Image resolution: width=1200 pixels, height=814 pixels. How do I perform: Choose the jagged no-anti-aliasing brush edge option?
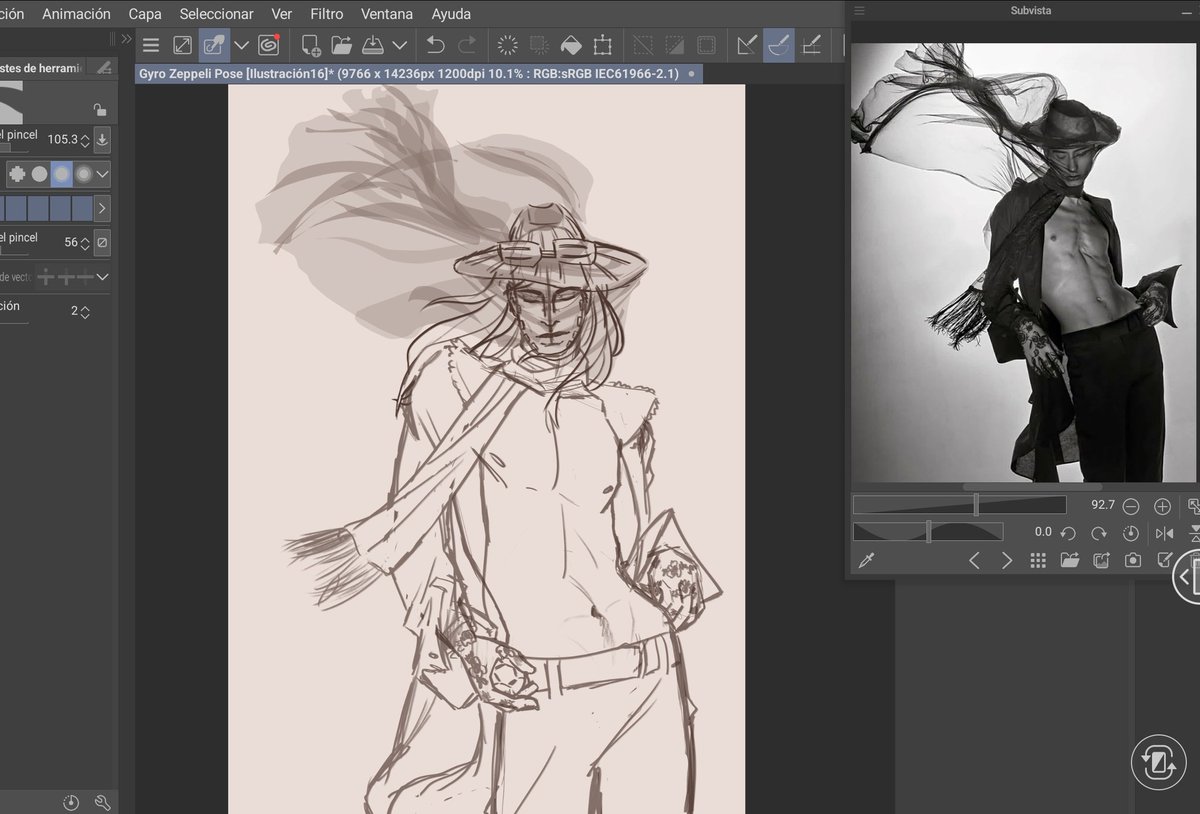(x=17, y=174)
